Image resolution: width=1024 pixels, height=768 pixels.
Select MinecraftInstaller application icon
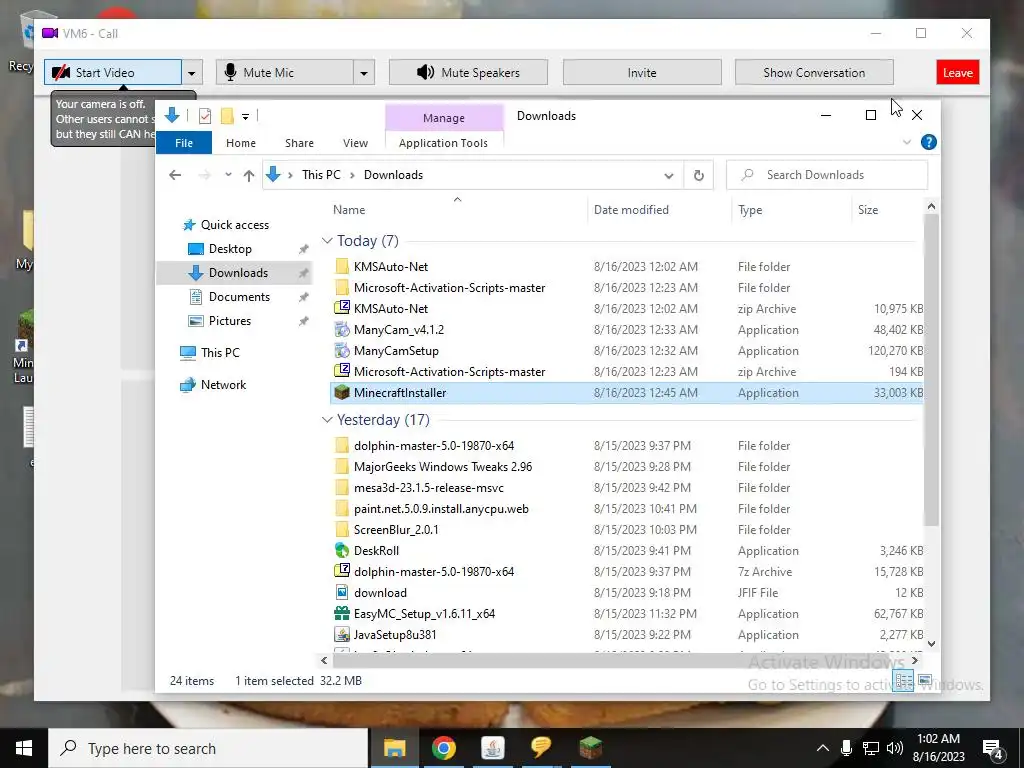[x=342, y=392]
